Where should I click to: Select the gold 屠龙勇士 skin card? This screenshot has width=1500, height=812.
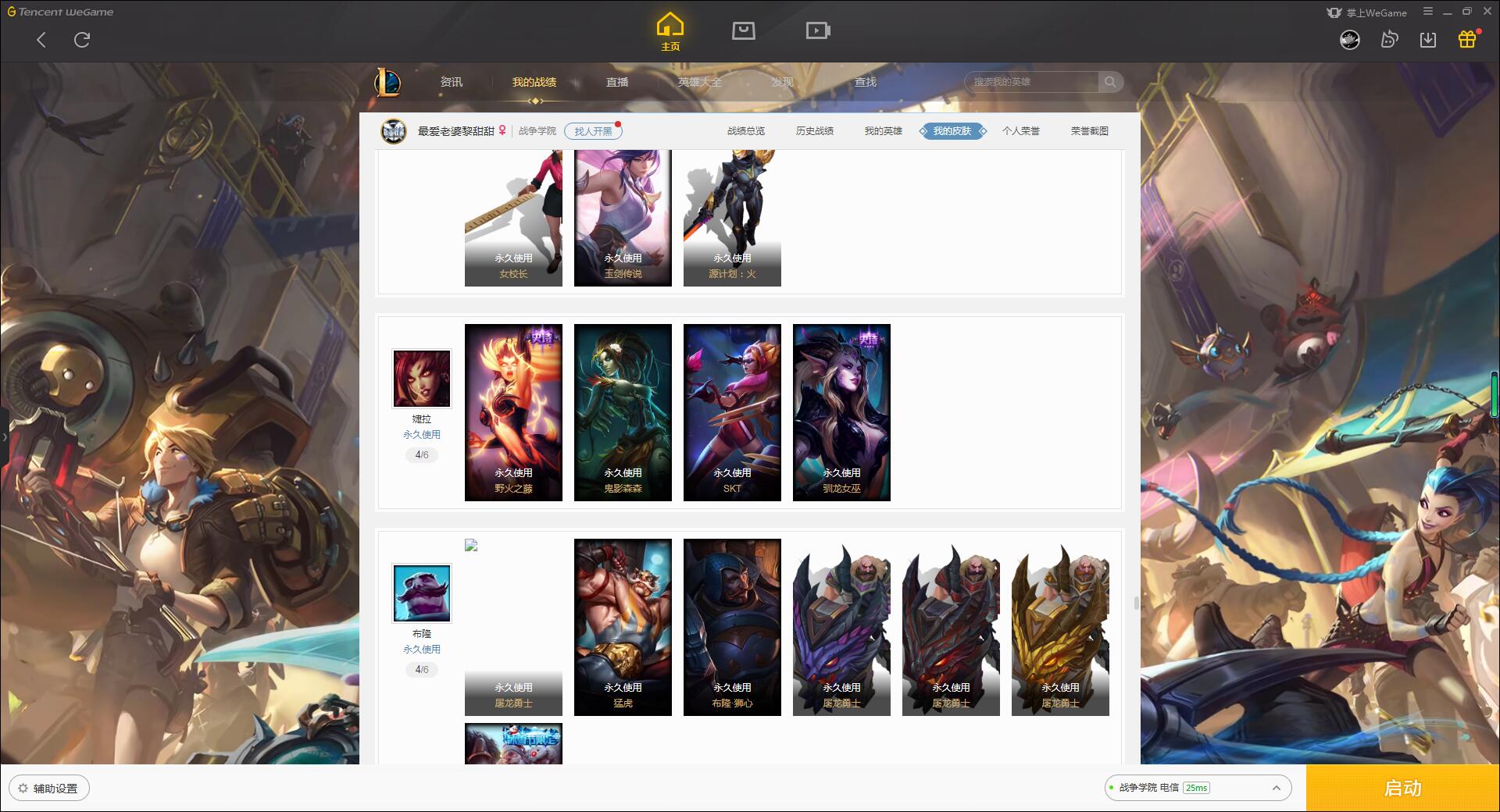coord(1060,627)
